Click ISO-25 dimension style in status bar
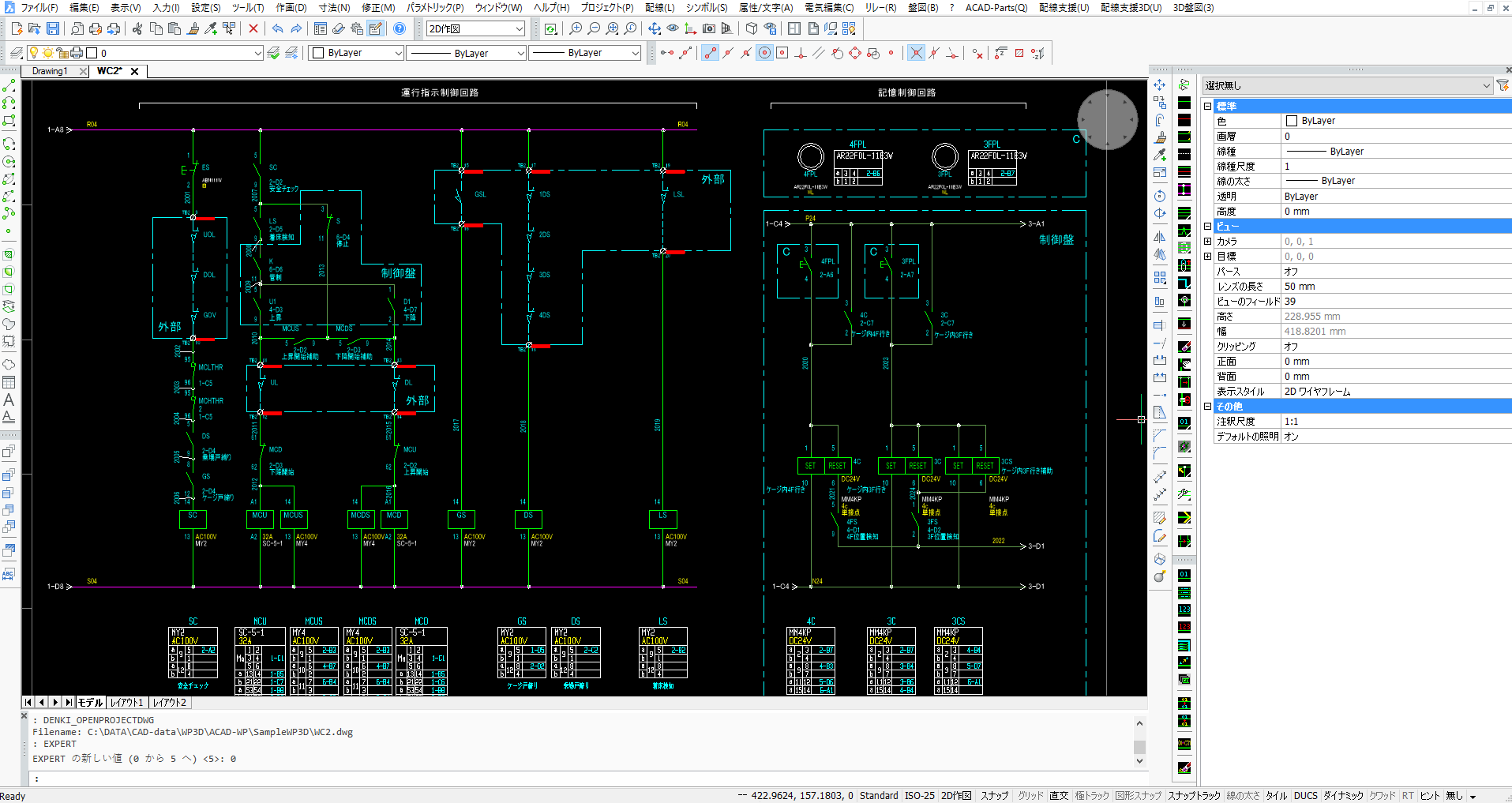 click(x=919, y=795)
